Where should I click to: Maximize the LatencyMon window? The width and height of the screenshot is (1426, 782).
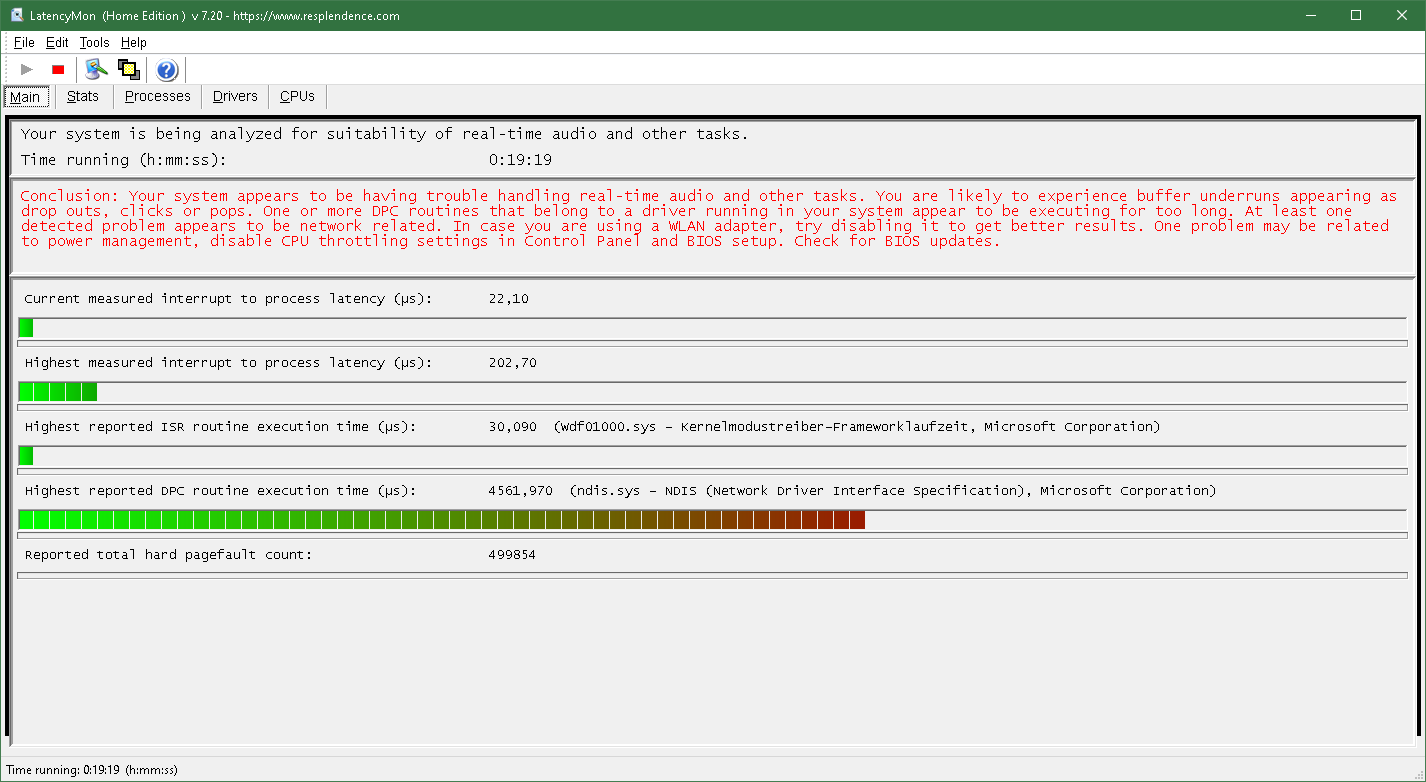(x=1356, y=15)
